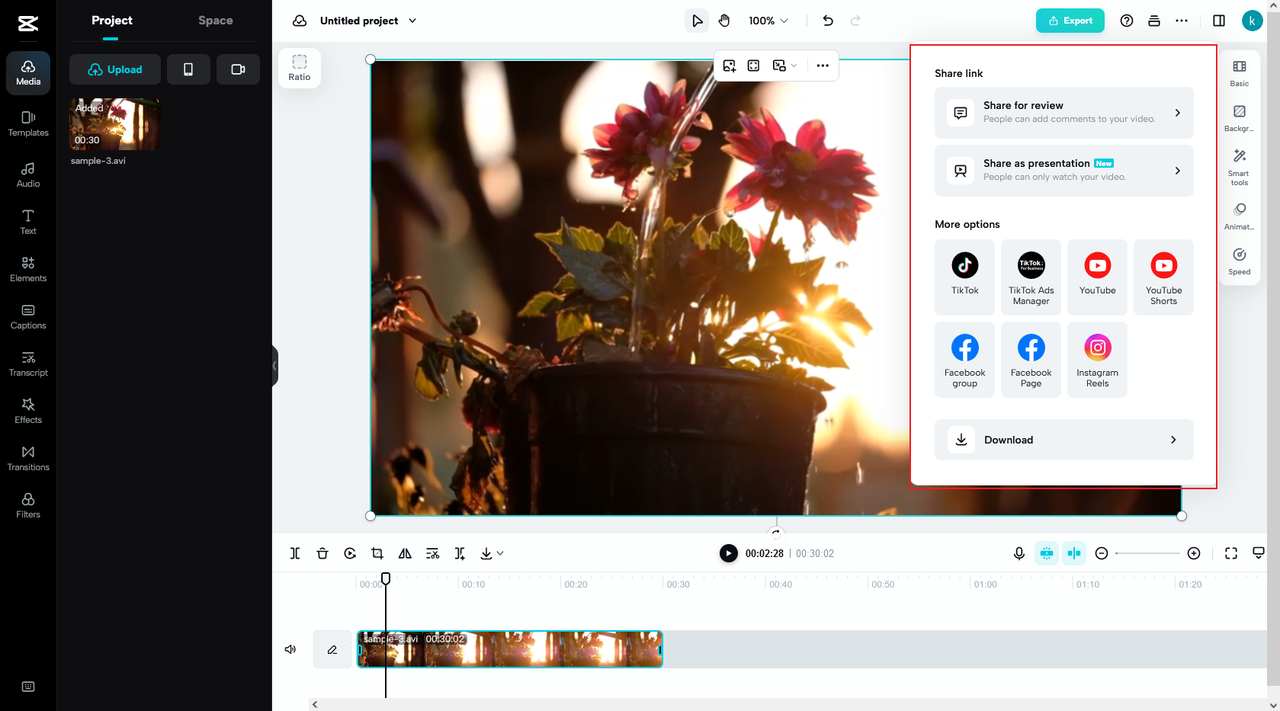Viewport: 1280px width, 711px height.
Task: Toggle the side panel layout icon
Action: point(1219,21)
